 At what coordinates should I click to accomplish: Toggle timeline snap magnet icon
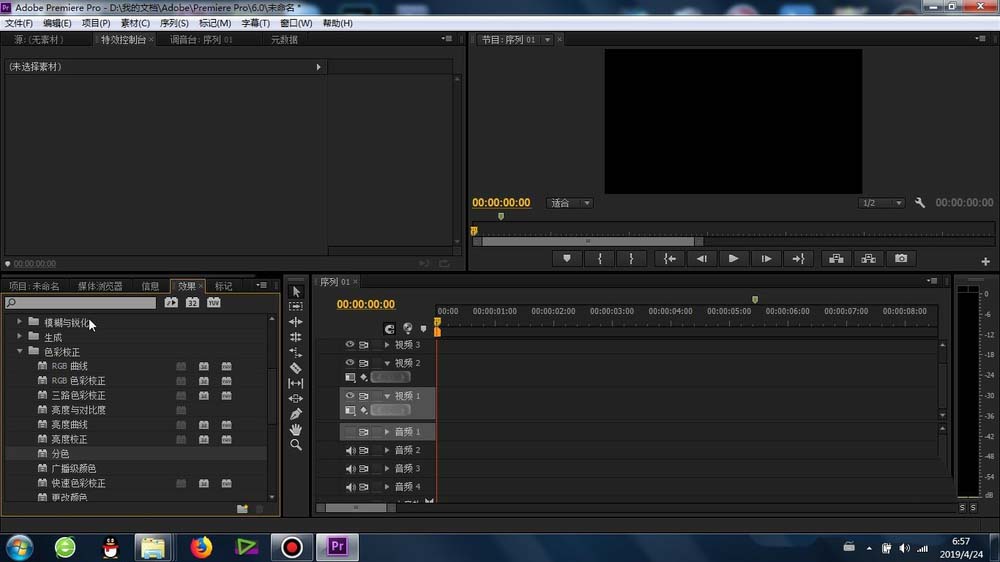tap(389, 329)
